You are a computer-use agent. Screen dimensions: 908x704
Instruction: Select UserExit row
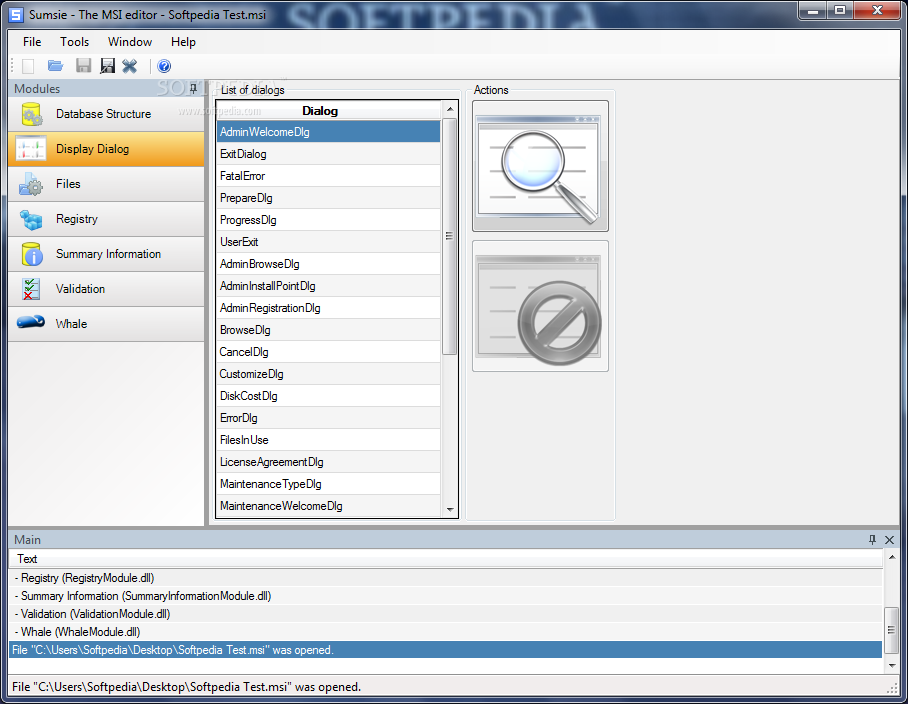coord(328,242)
